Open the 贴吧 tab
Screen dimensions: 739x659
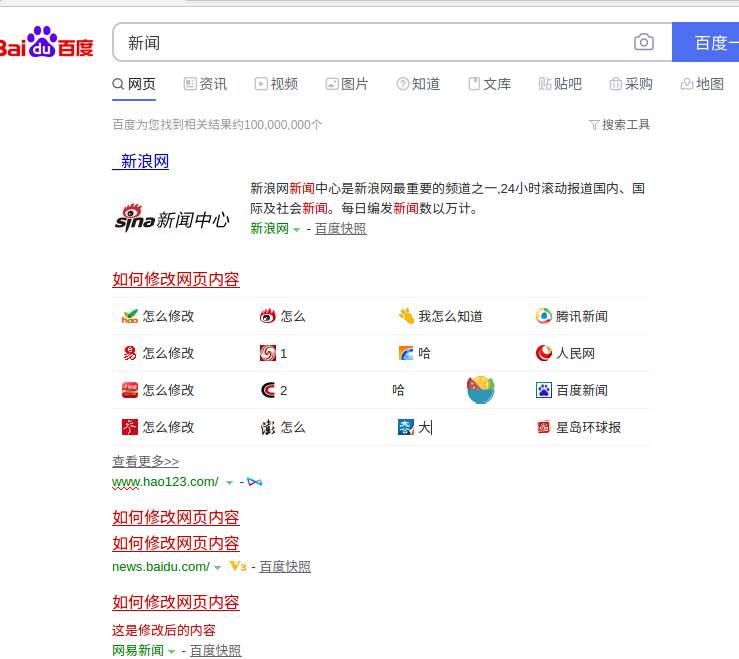click(x=560, y=84)
